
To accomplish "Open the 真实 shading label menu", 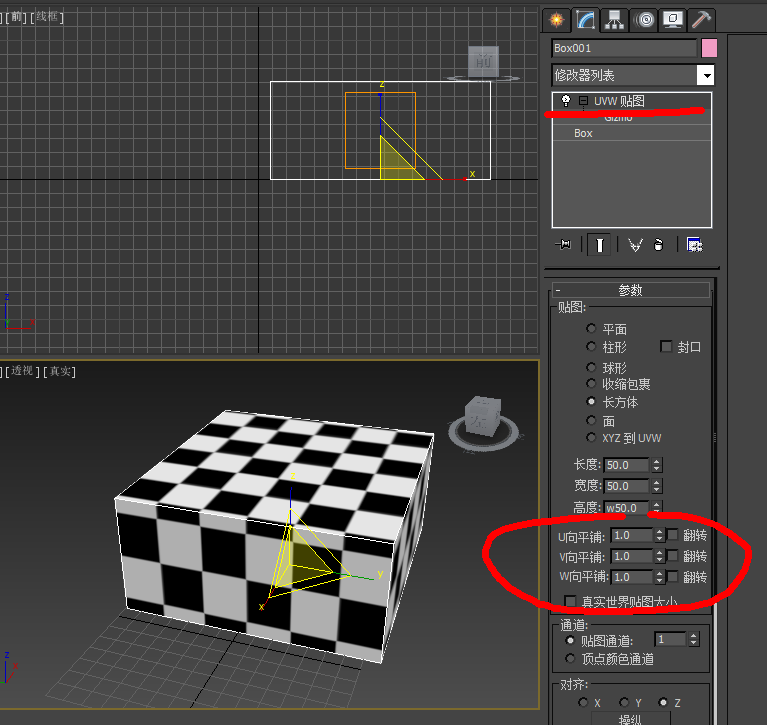I will click(x=60, y=371).
